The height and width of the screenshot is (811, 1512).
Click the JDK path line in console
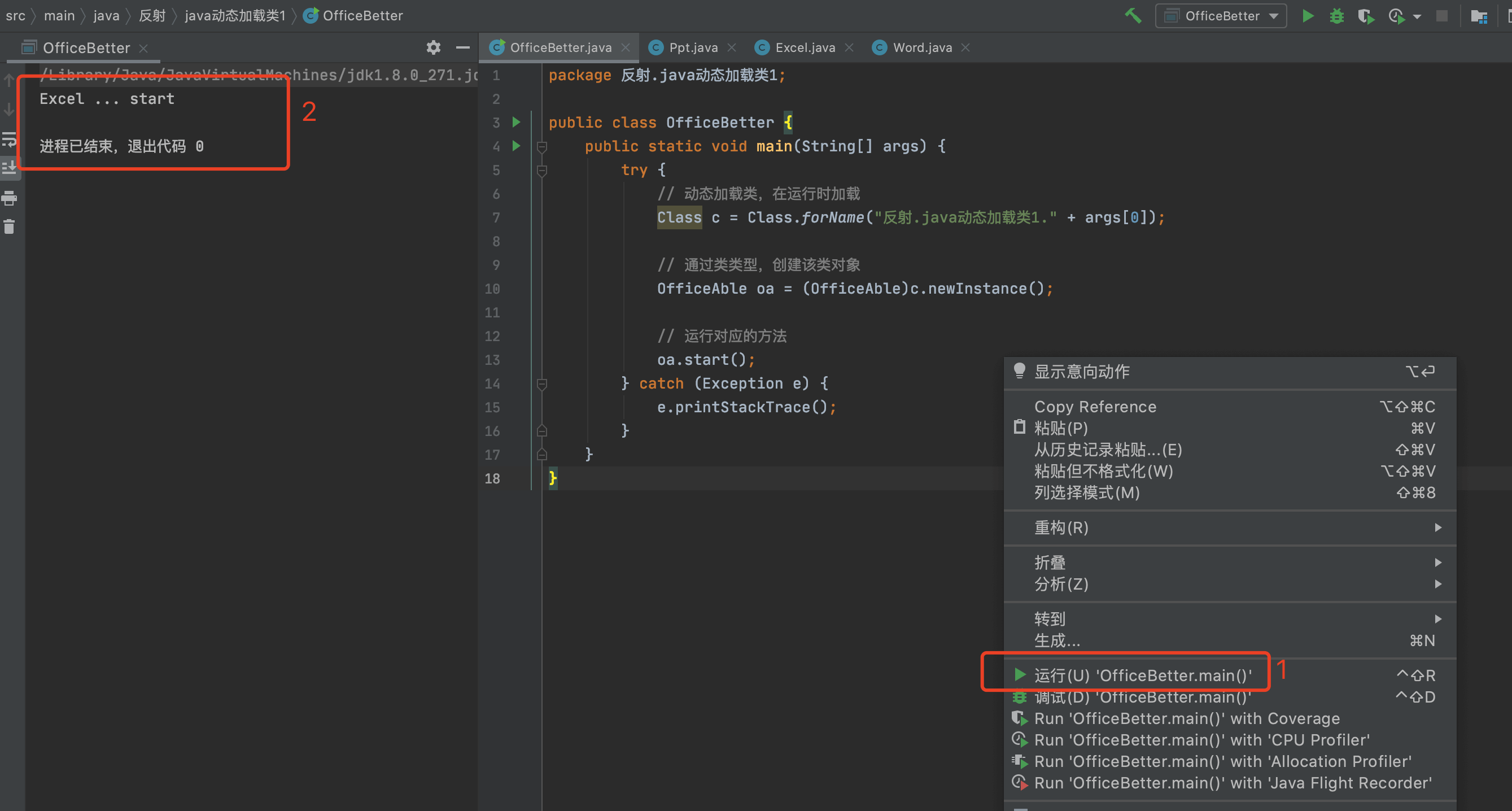tap(258, 75)
